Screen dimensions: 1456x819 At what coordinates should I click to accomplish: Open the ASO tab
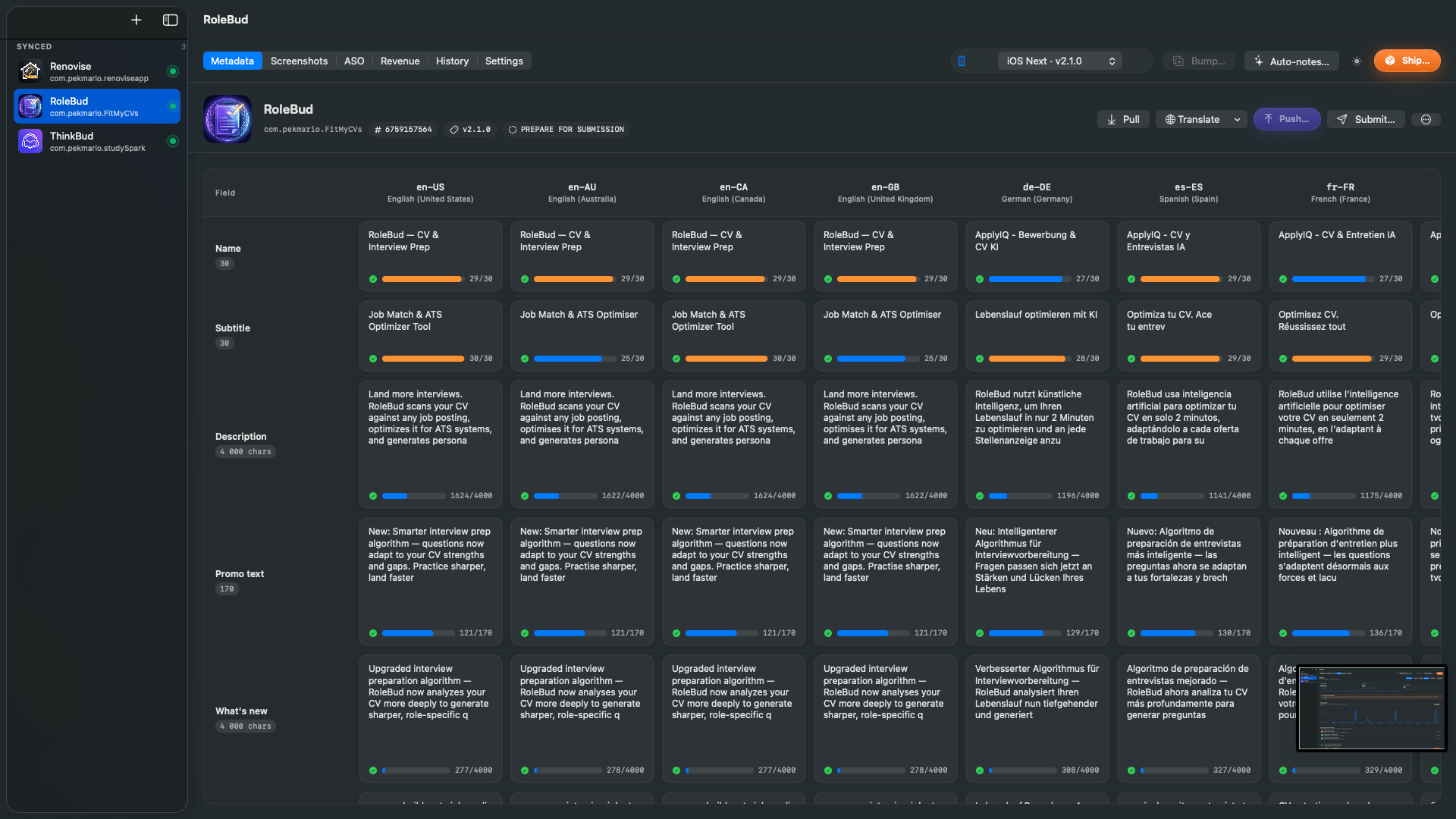click(354, 61)
